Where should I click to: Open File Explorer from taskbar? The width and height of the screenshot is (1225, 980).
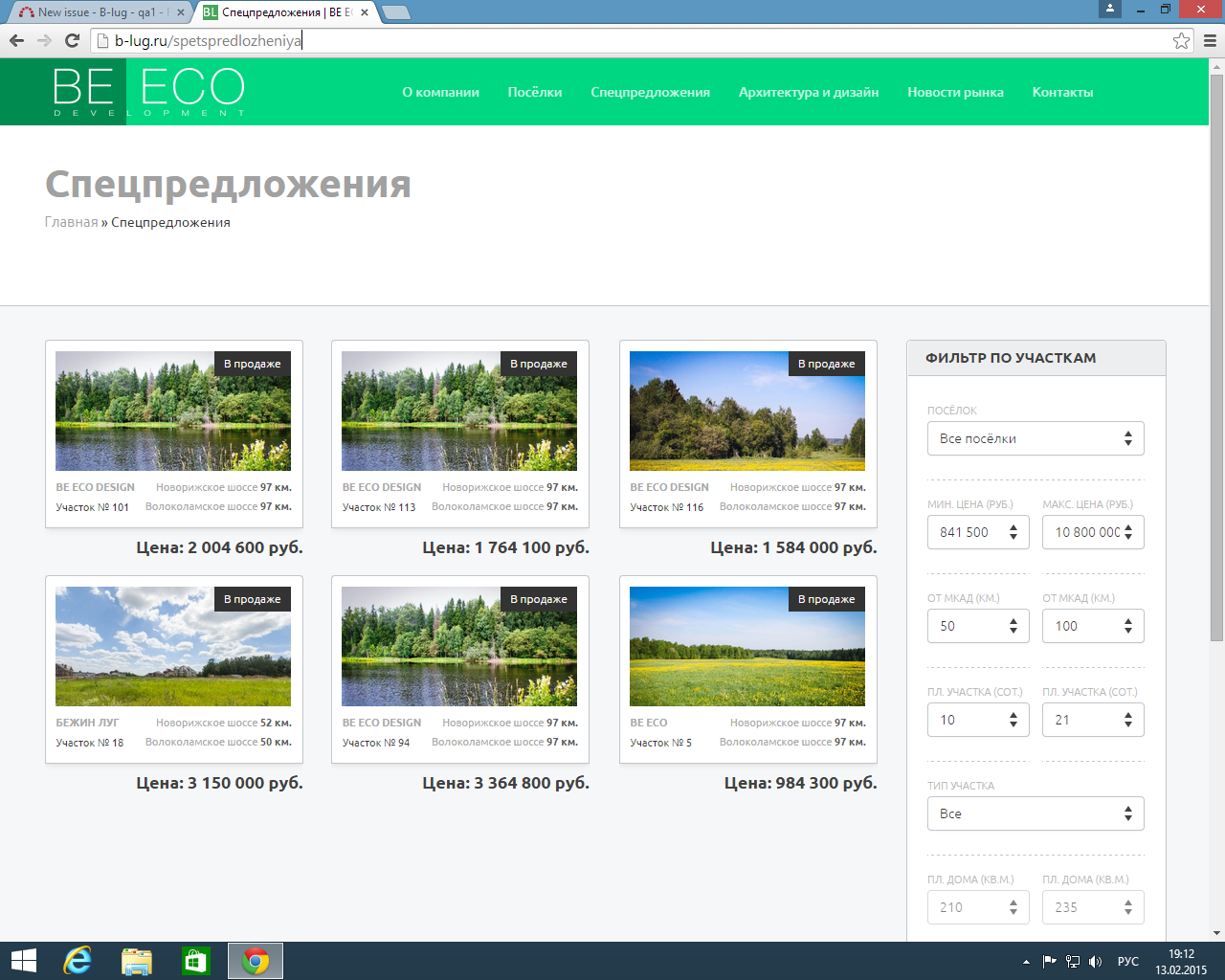tap(137, 961)
